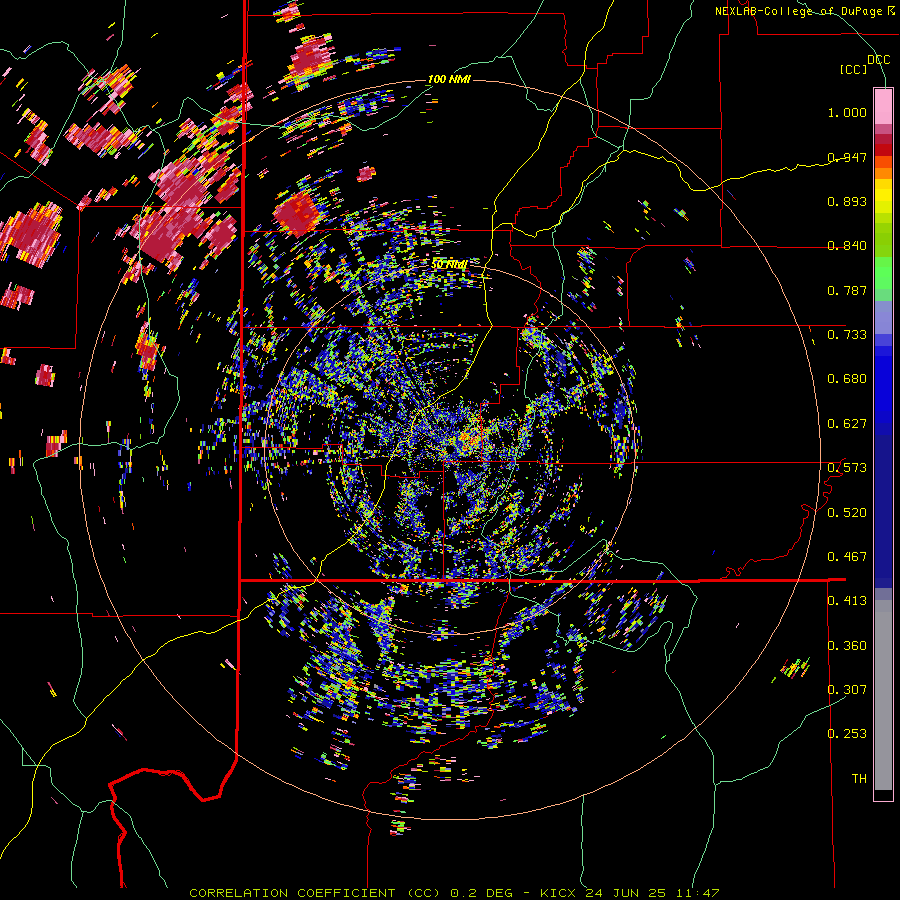Click the 0.893 scale value

point(847,201)
